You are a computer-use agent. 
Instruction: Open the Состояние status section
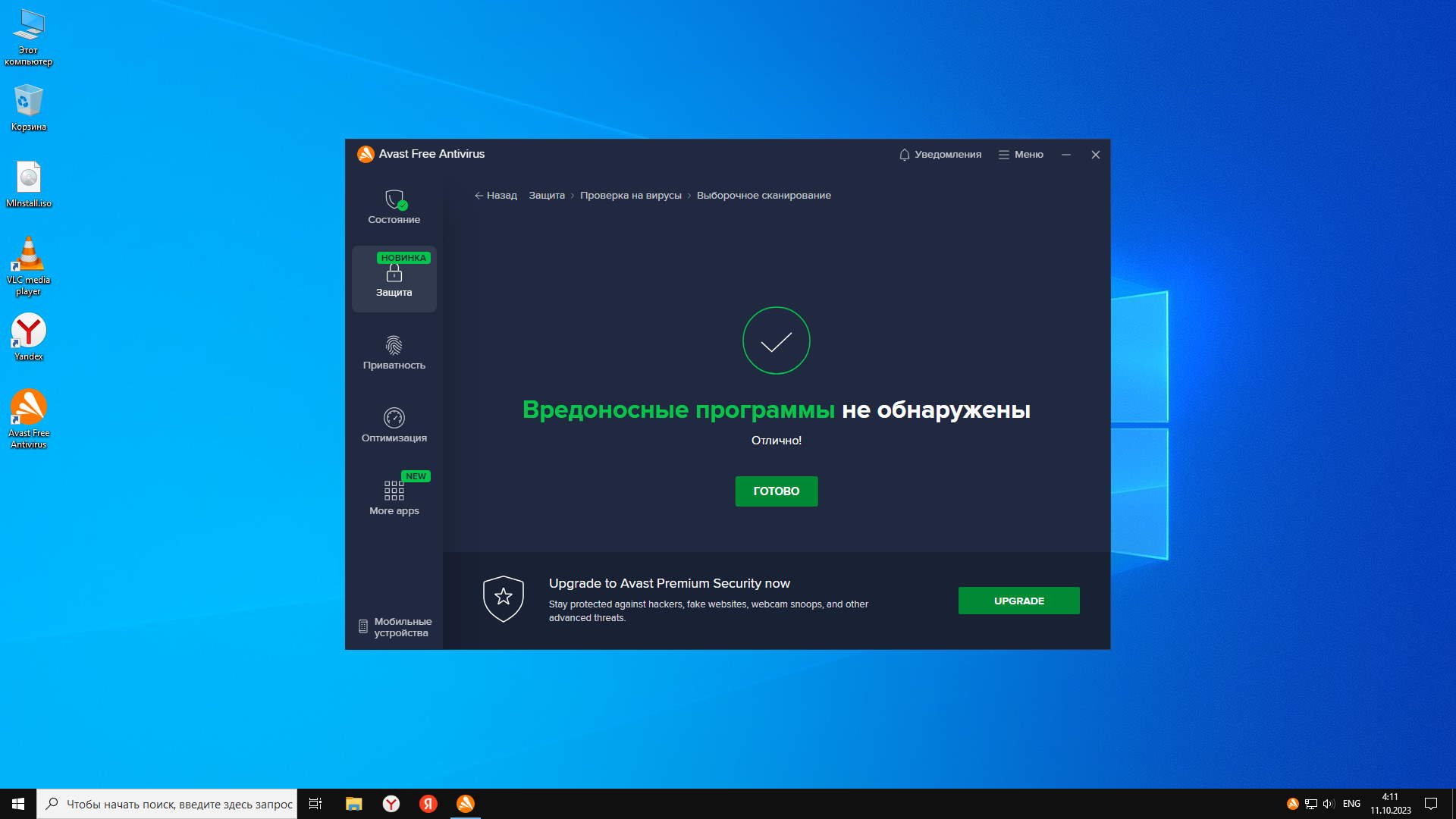click(x=394, y=207)
